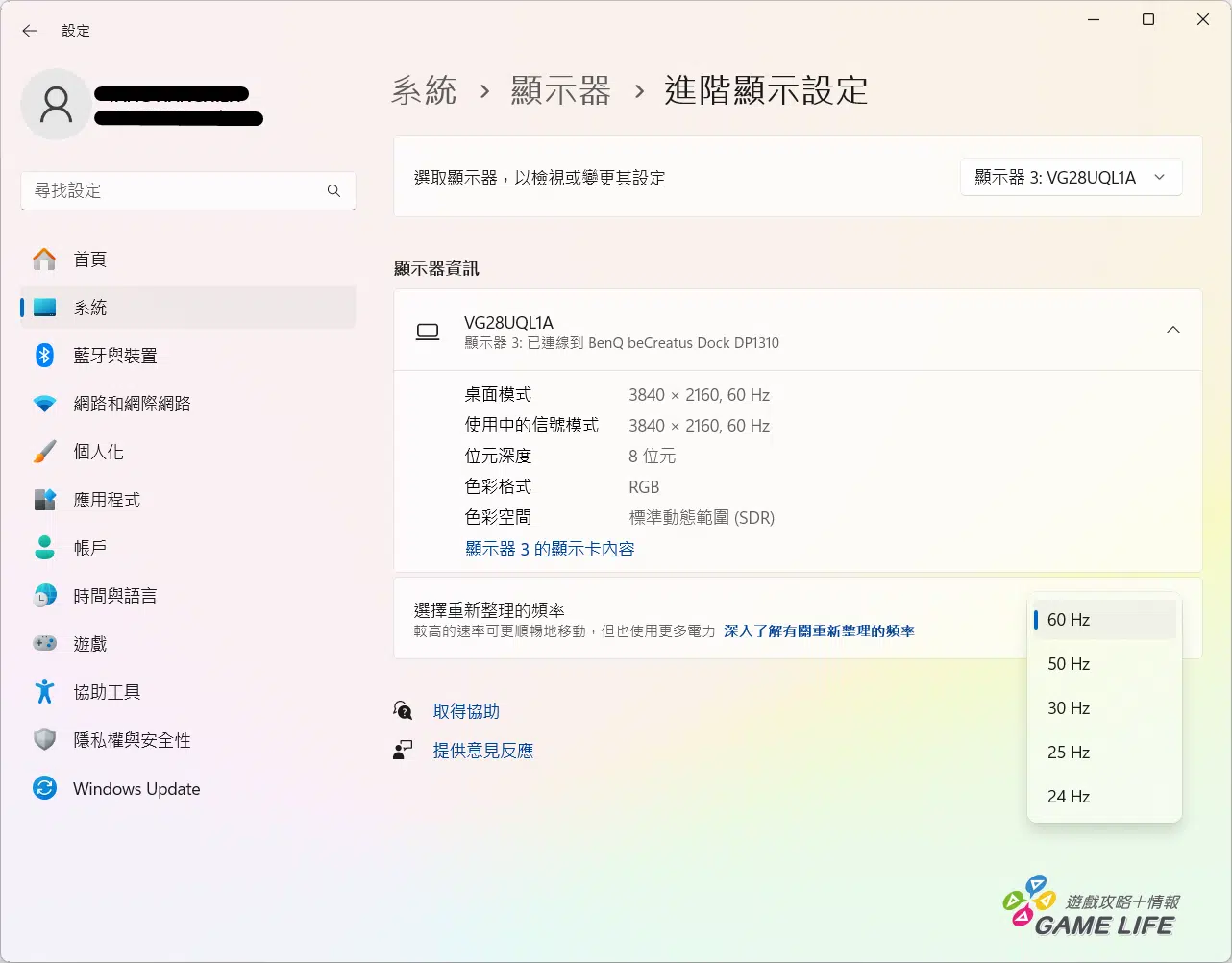This screenshot has width=1232, height=963.
Task: Open 顯示器 3 的顯示卡內容 link
Action: (550, 549)
